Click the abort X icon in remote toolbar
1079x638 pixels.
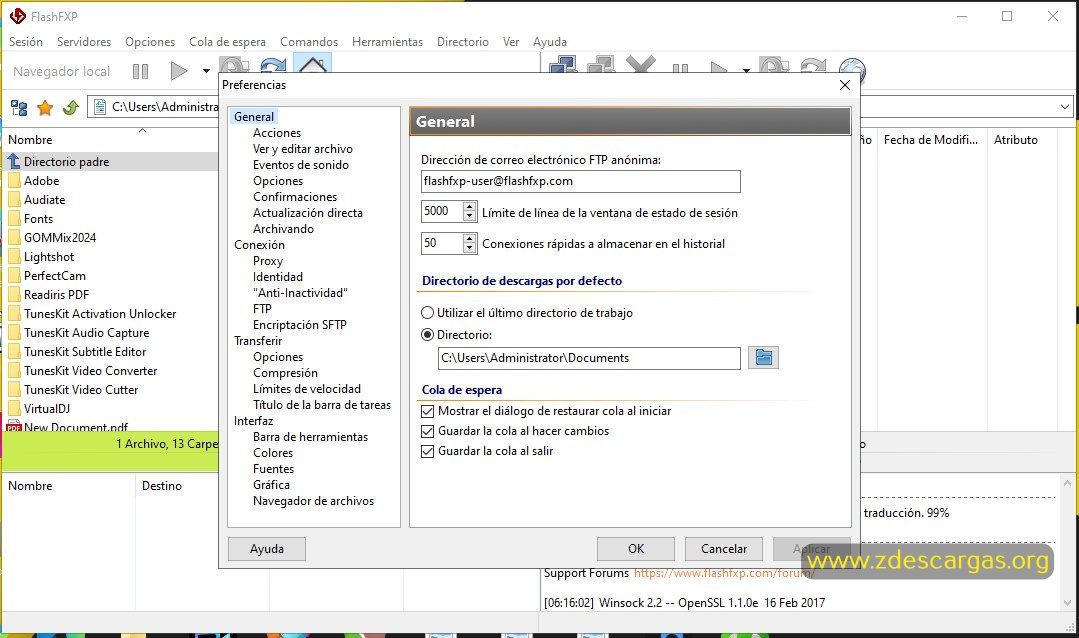(x=641, y=65)
